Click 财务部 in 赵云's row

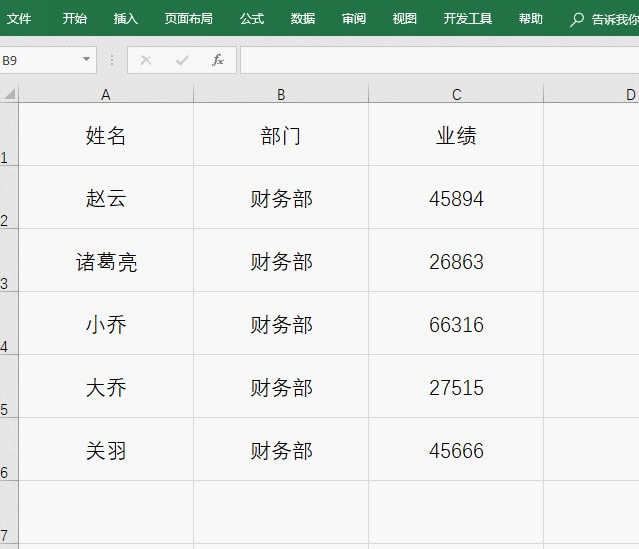[x=281, y=197]
